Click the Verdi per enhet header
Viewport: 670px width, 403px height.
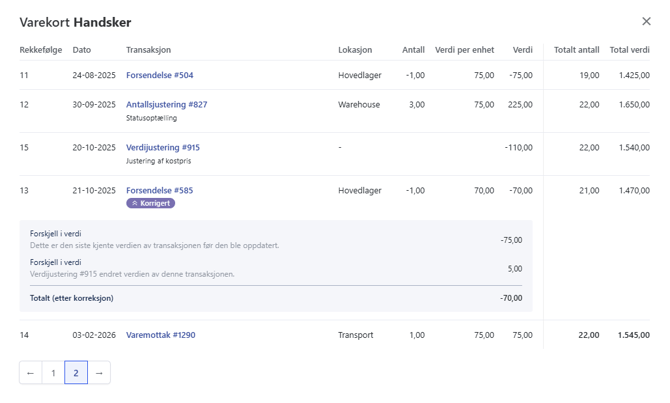coord(465,49)
